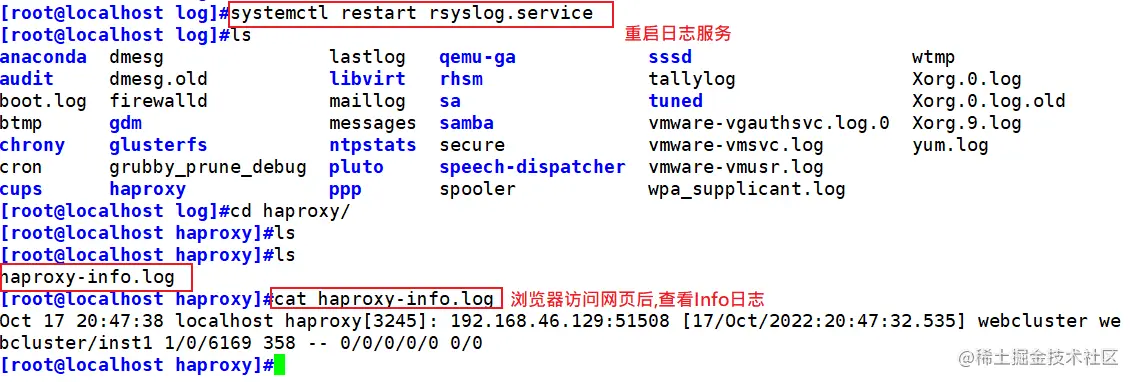Click the 'Xorg.0.log.old' file name
This screenshot has height=382, width=1133.
click(988, 101)
